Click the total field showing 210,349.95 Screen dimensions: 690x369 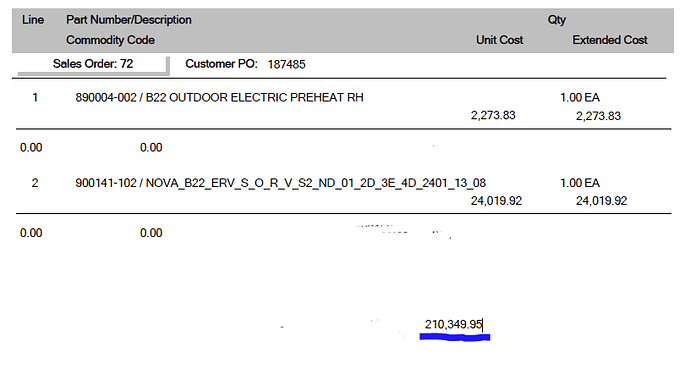tap(454, 325)
